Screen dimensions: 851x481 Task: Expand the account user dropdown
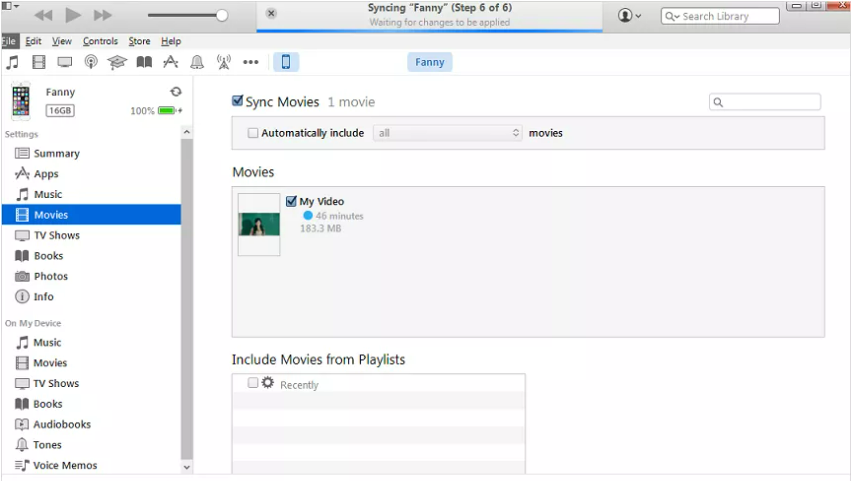pos(630,16)
